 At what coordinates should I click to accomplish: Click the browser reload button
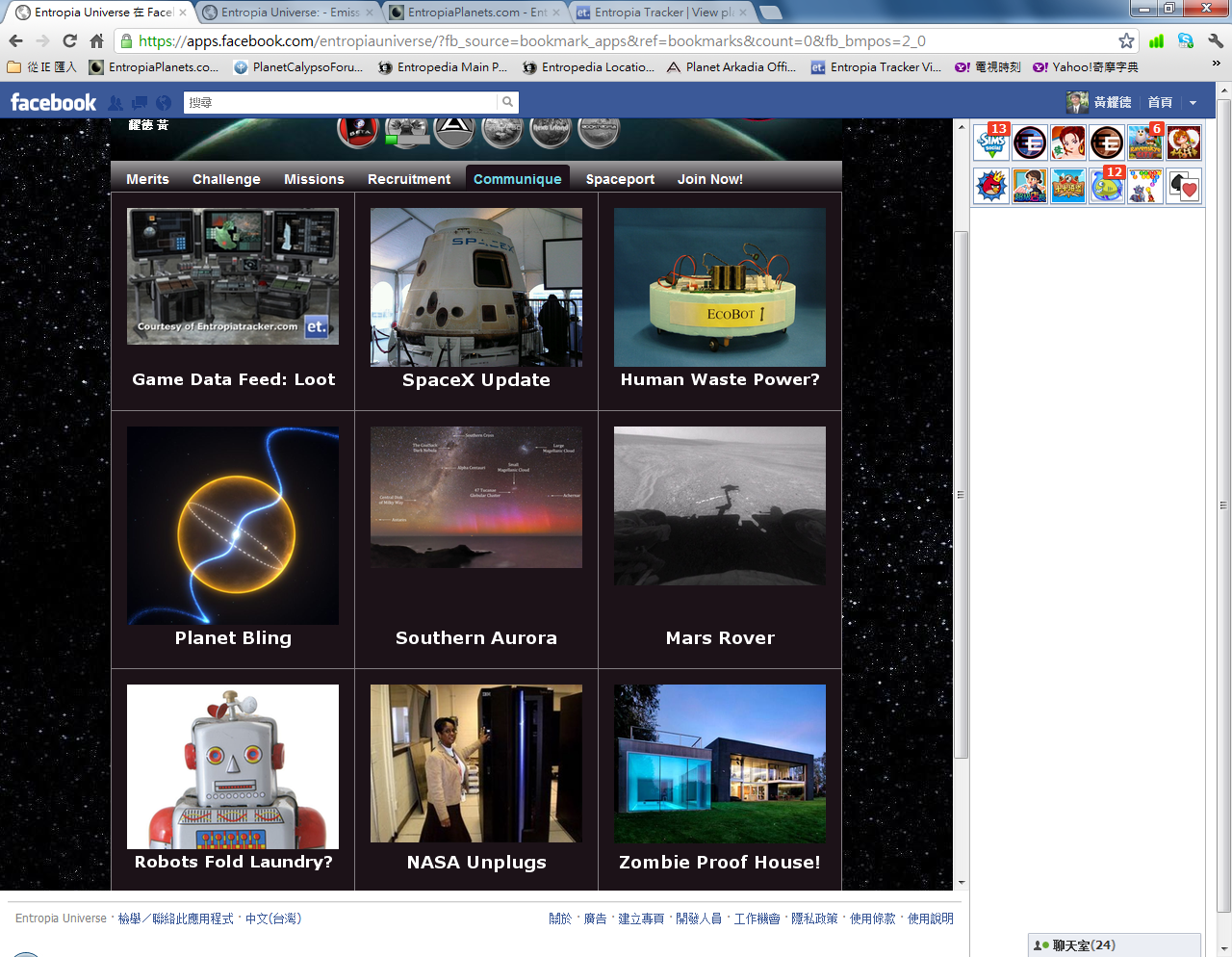[x=69, y=40]
